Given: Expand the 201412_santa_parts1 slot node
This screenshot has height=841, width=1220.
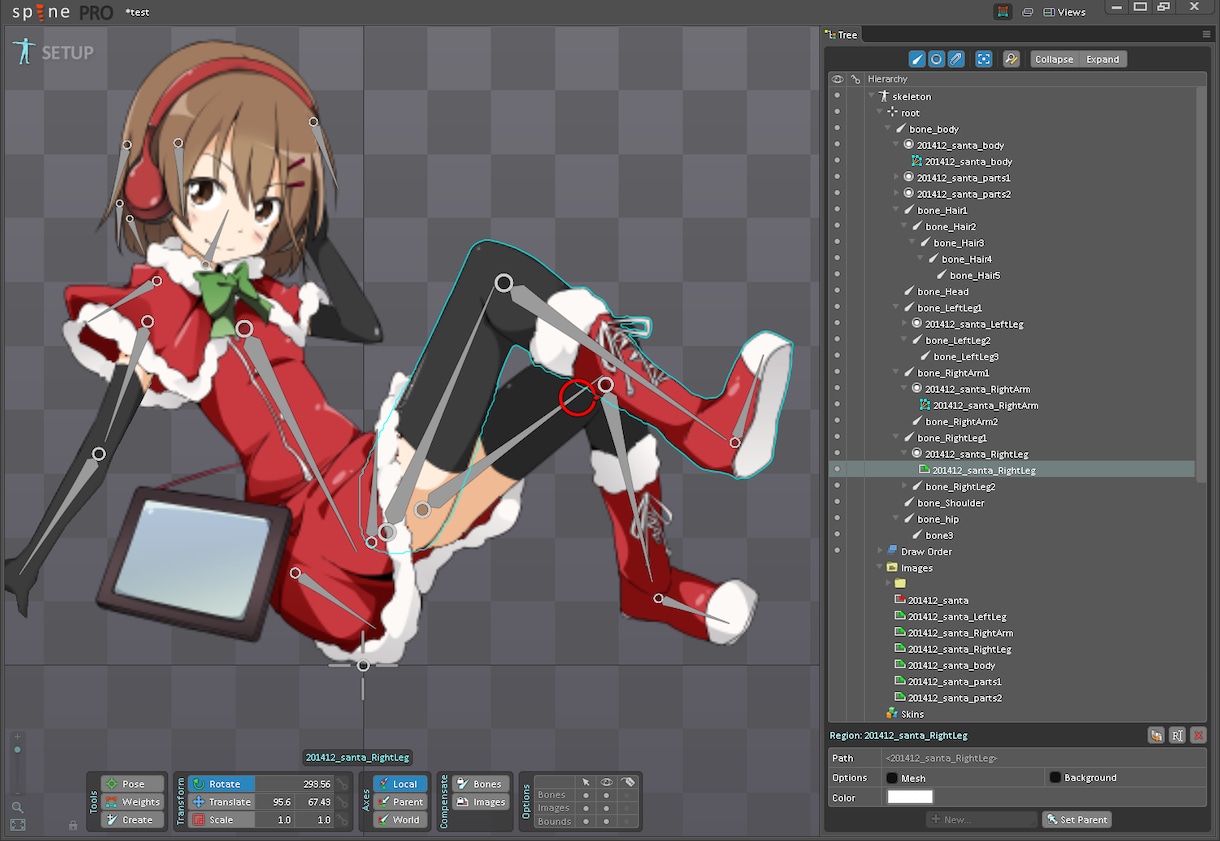Looking at the screenshot, I should point(896,178).
